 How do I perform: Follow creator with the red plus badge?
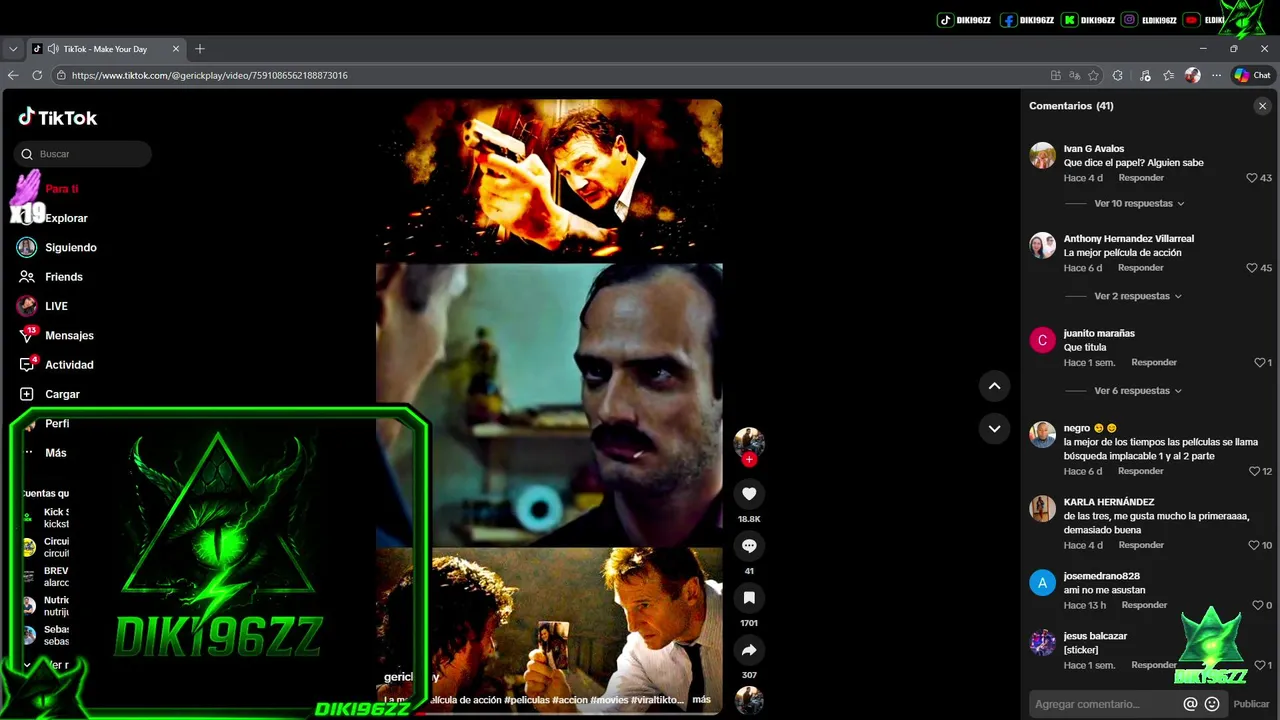point(749,459)
